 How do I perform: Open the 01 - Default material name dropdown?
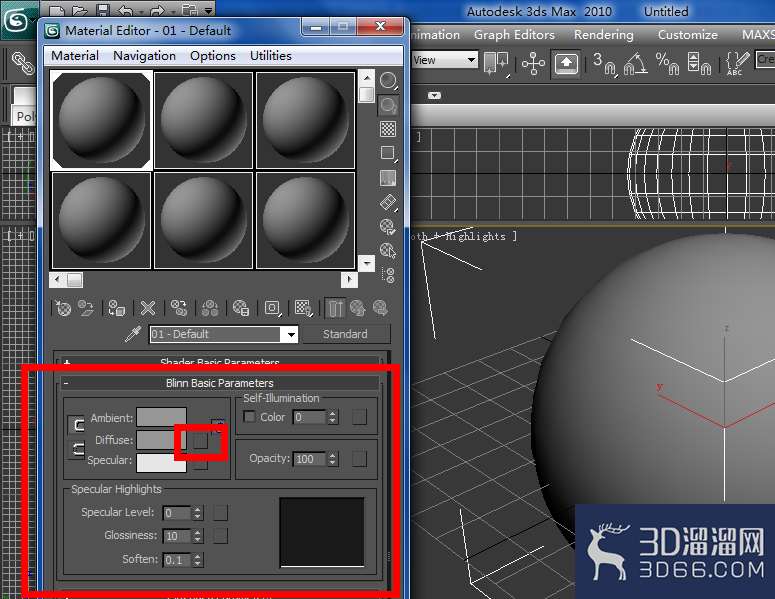(291, 335)
